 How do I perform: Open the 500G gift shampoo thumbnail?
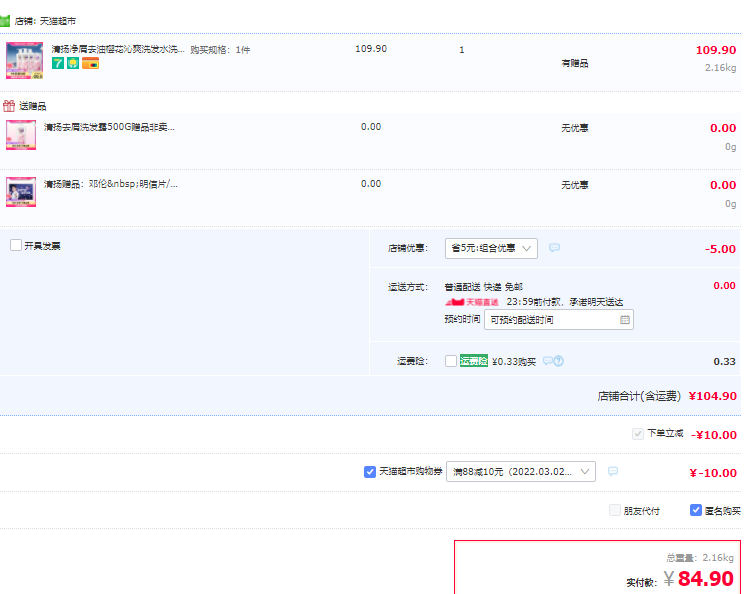click(21, 135)
